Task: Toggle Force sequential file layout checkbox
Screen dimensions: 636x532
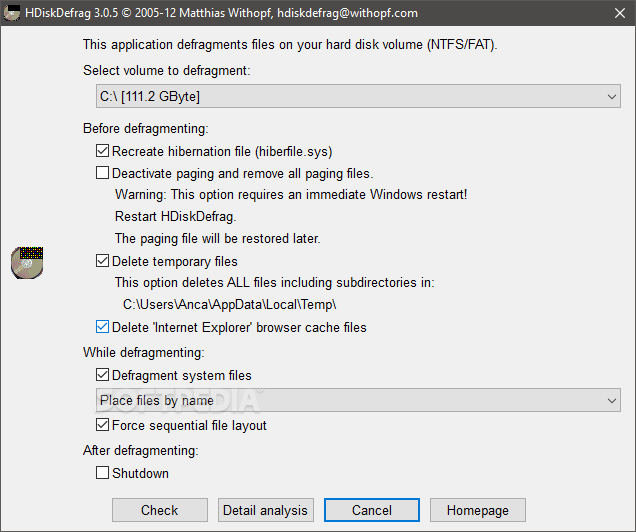Action: point(102,425)
